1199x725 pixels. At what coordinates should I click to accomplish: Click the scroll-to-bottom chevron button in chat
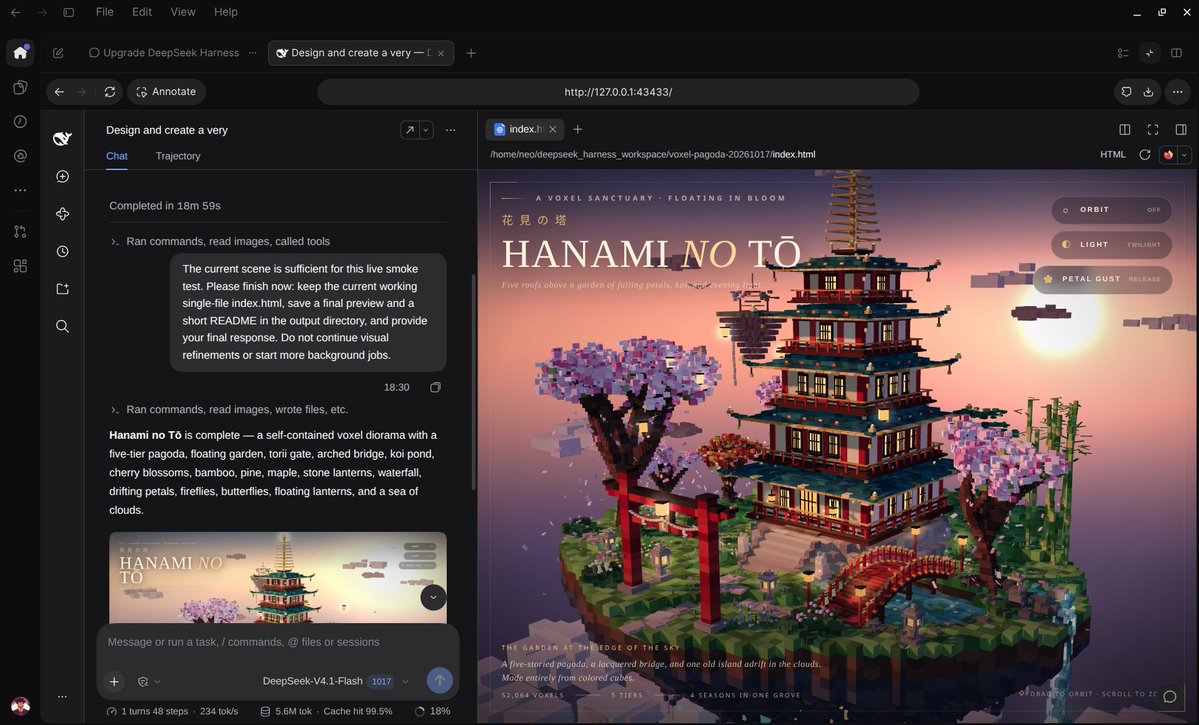[x=434, y=597]
